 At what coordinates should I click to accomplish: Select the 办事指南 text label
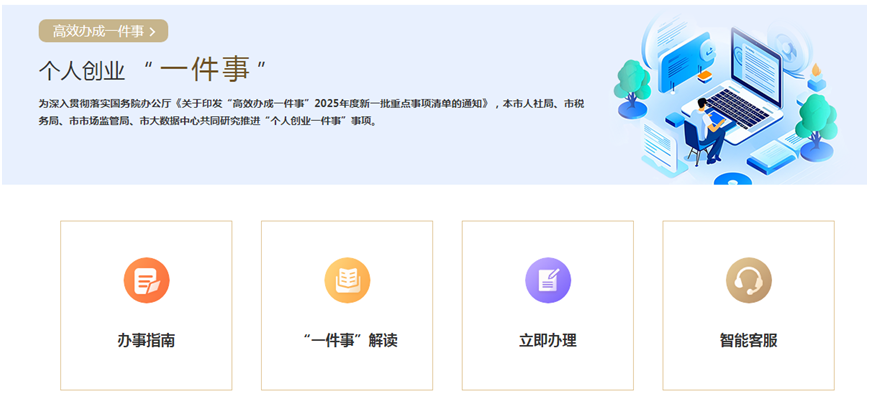click(146, 340)
